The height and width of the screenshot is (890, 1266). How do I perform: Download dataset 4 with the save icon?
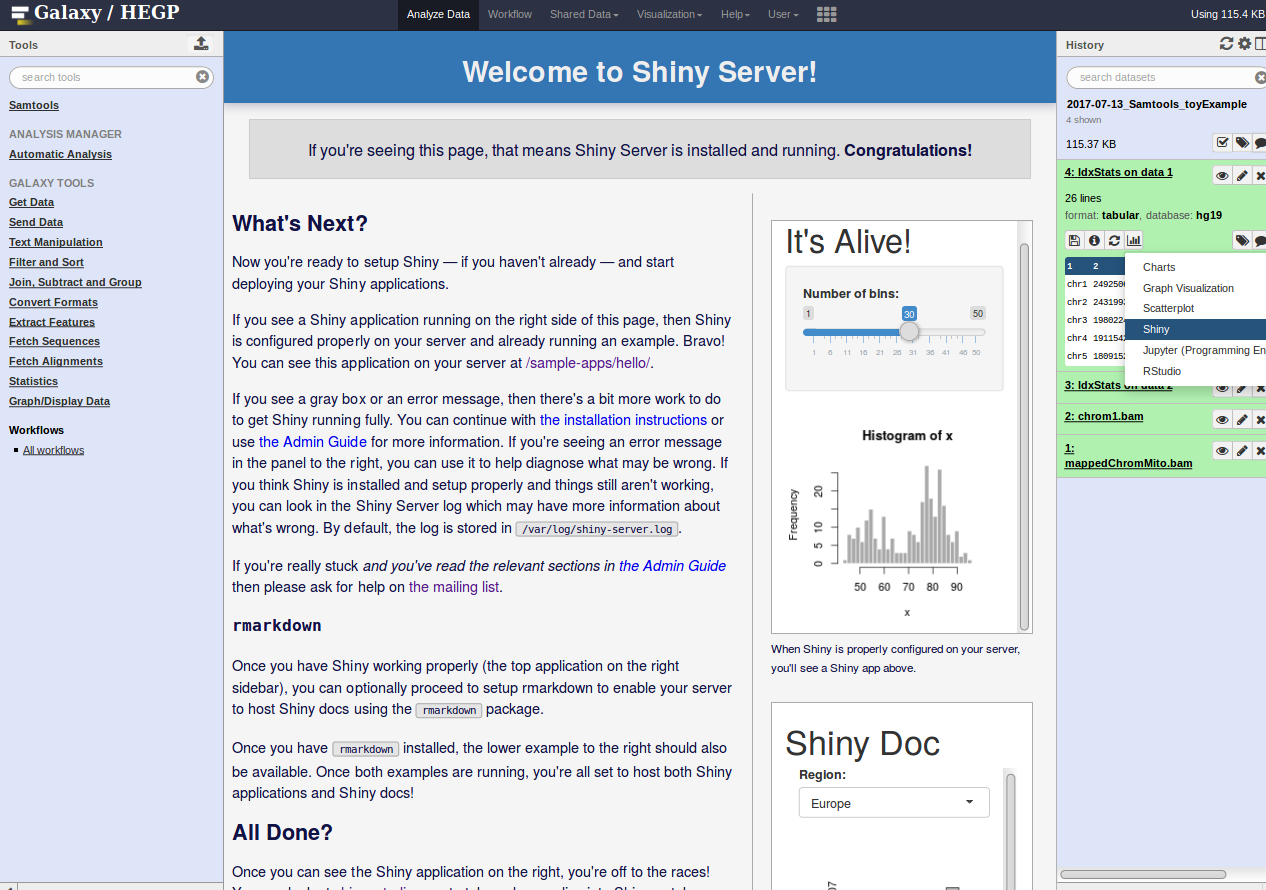[1074, 240]
